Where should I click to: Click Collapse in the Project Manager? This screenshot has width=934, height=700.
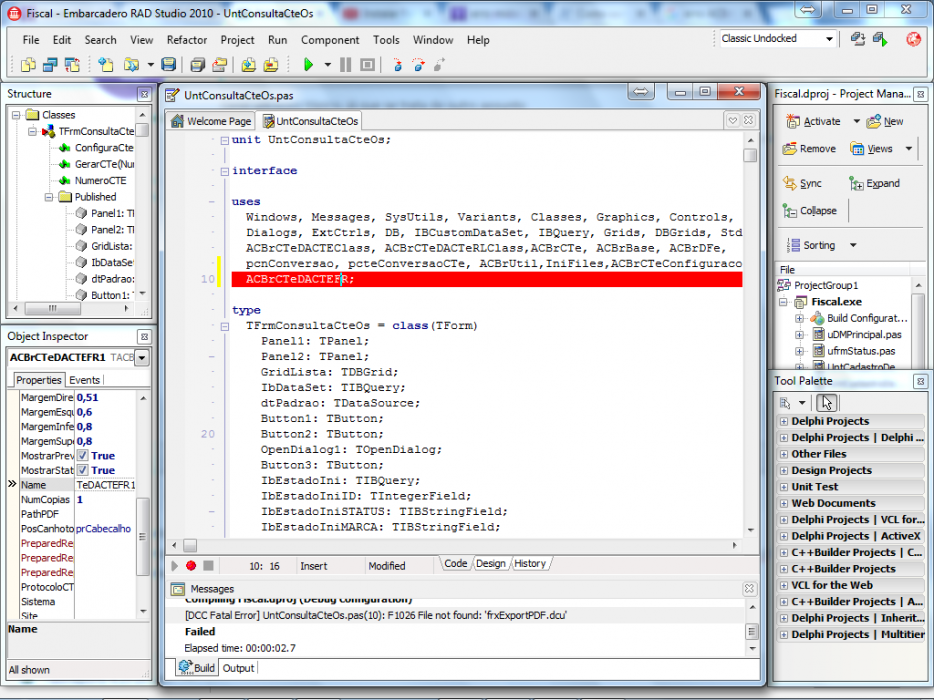pos(810,211)
